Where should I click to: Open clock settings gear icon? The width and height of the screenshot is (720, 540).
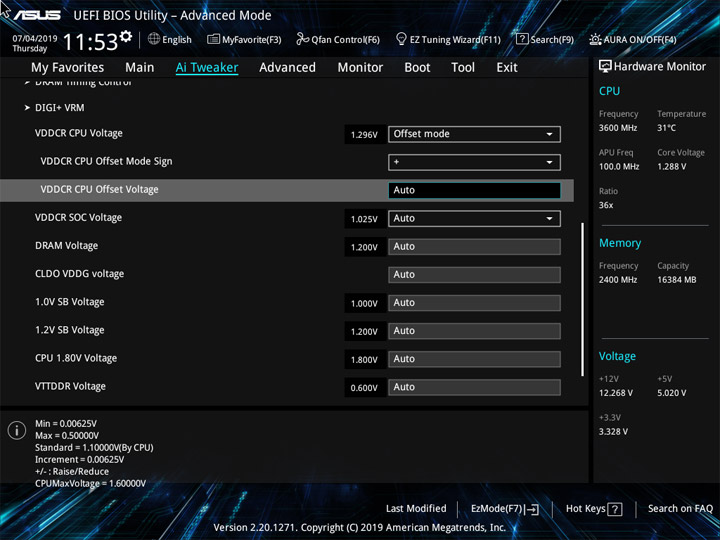[126, 36]
